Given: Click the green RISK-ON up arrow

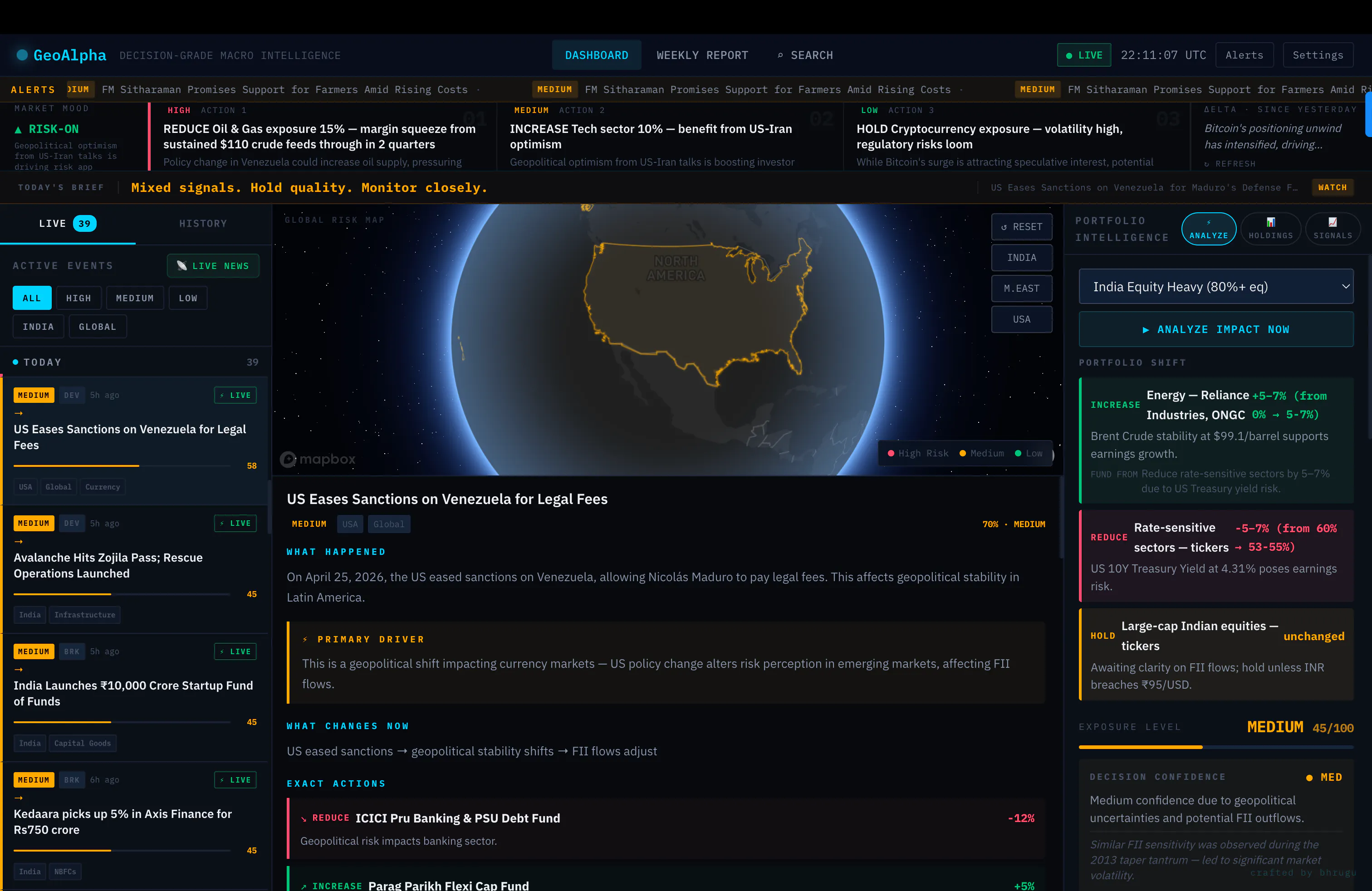Looking at the screenshot, I should [19, 130].
